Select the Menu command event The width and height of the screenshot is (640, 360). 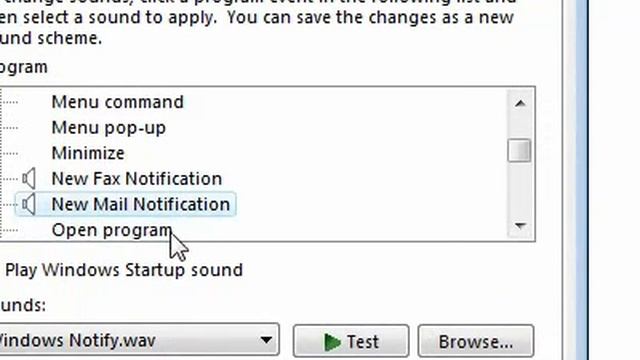(x=118, y=102)
